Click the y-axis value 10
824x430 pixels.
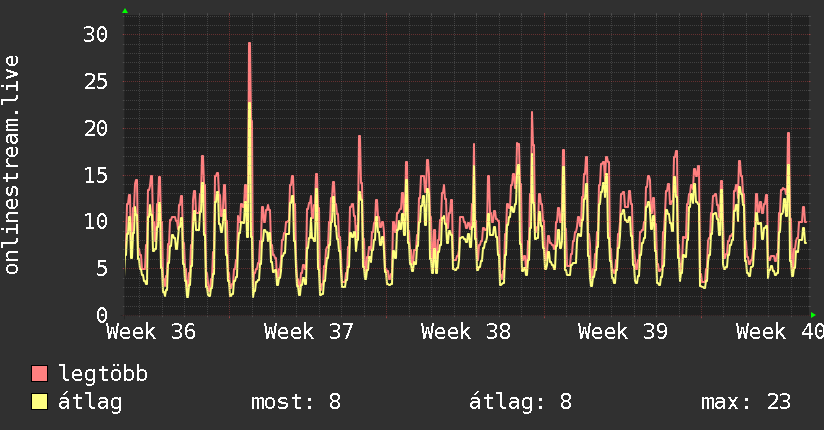(x=96, y=221)
